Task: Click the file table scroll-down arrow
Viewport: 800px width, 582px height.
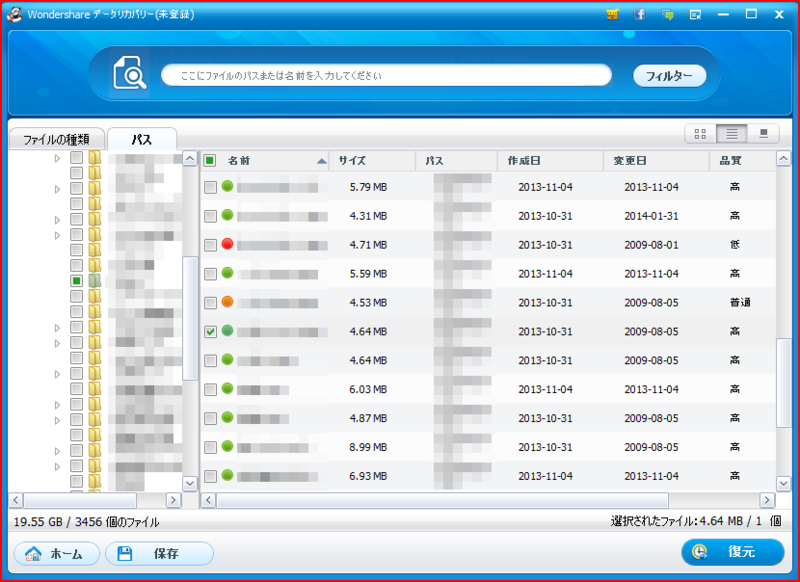Action: tap(783, 483)
